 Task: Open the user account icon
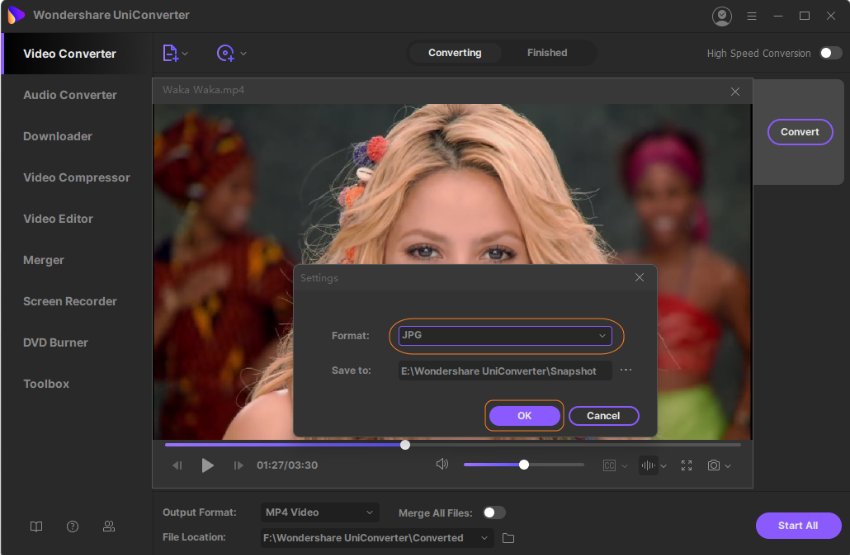(x=722, y=16)
